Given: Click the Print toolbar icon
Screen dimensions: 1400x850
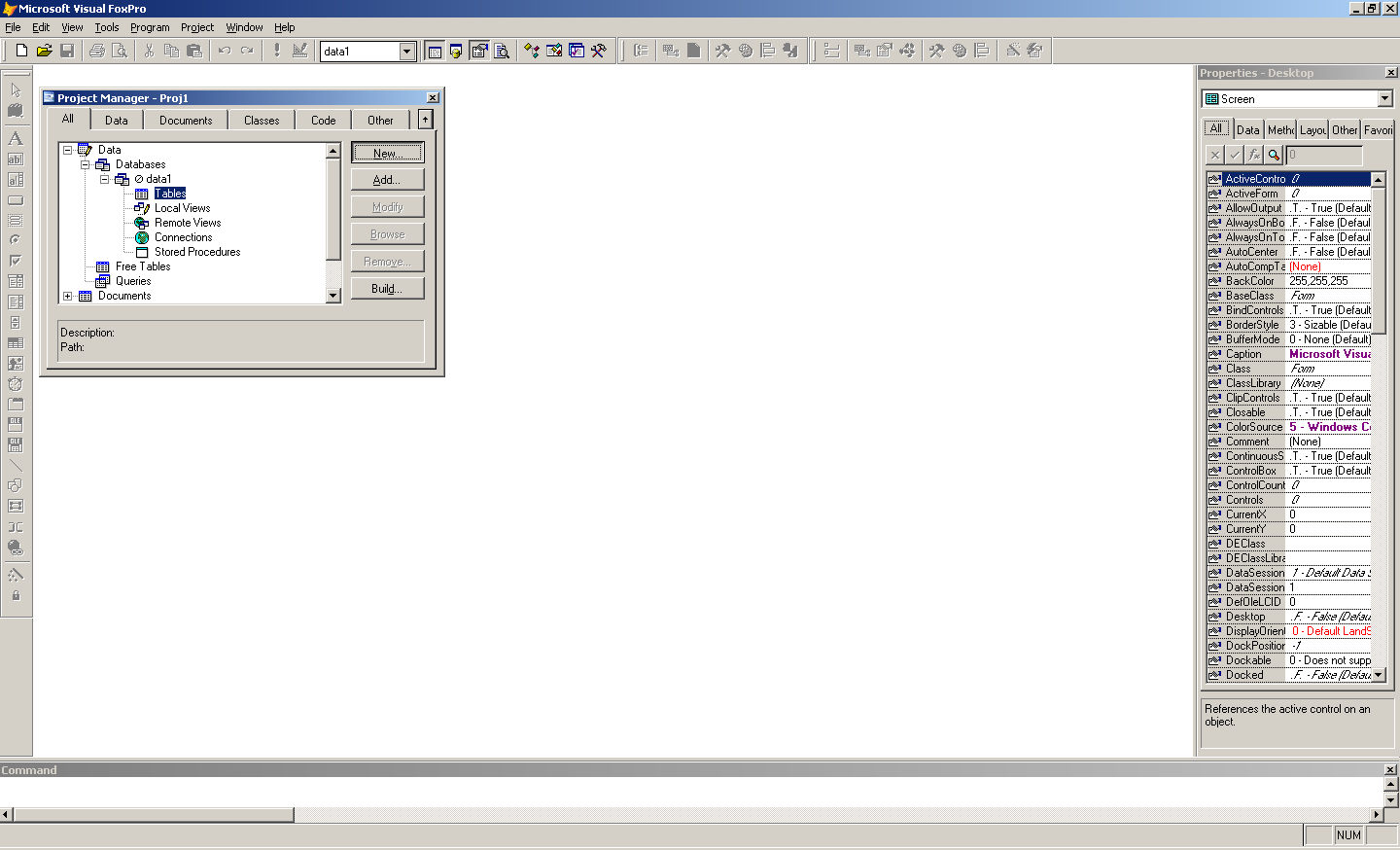Looking at the screenshot, I should 97,51.
